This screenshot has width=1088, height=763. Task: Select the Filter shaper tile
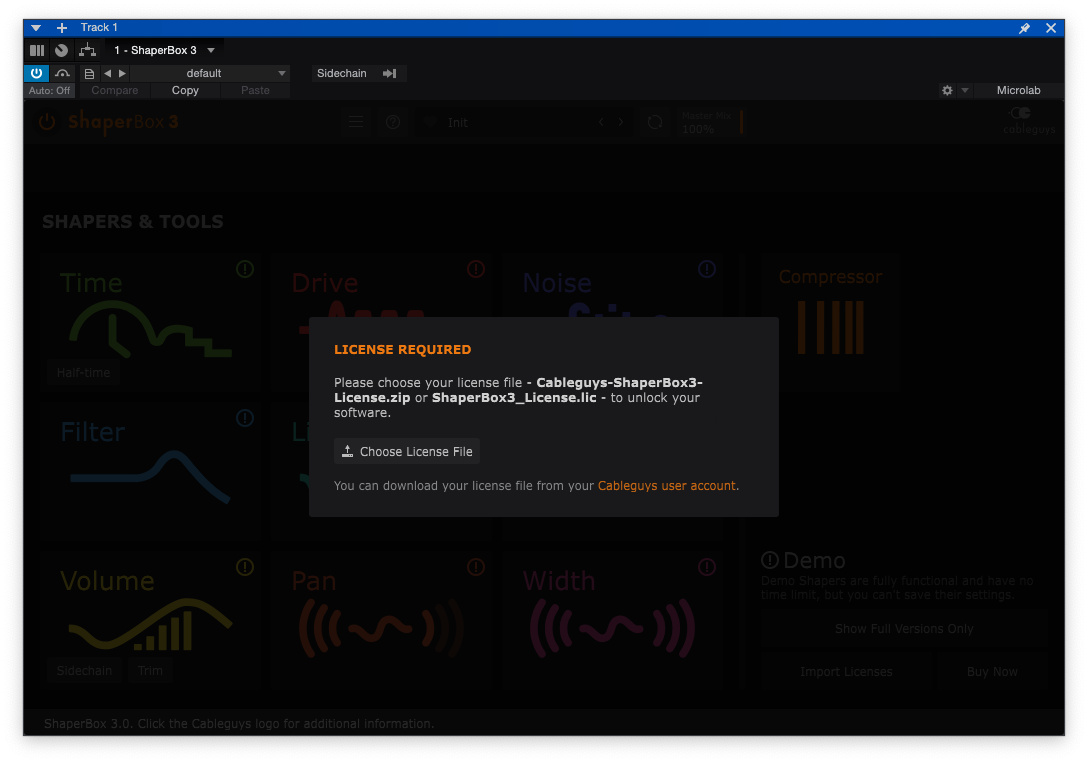click(x=150, y=470)
